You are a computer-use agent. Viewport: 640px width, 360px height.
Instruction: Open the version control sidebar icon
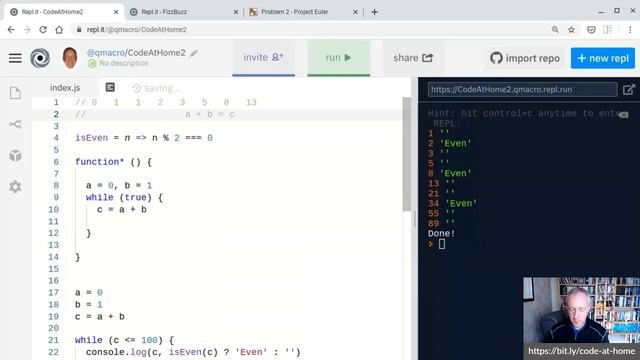click(15, 124)
